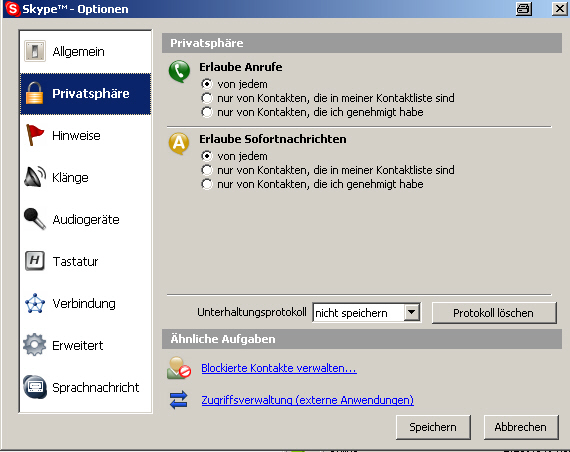The height and width of the screenshot is (452, 570).
Task: Allow calls only from approved contacts
Action: coord(206,112)
